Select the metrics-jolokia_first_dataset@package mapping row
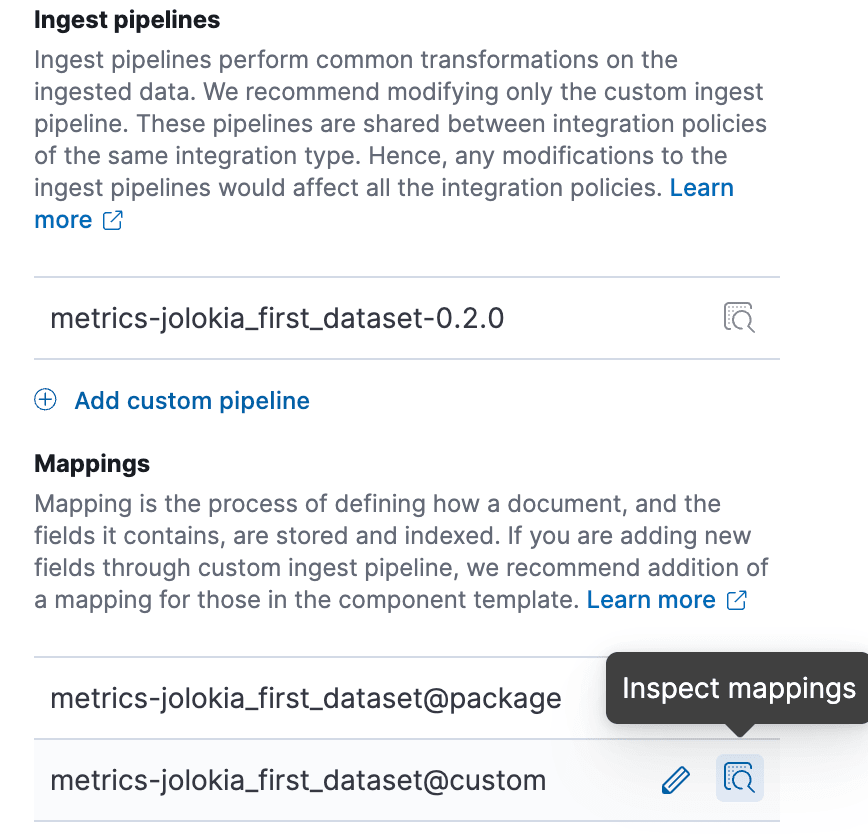The image size is (868, 834). [306, 698]
